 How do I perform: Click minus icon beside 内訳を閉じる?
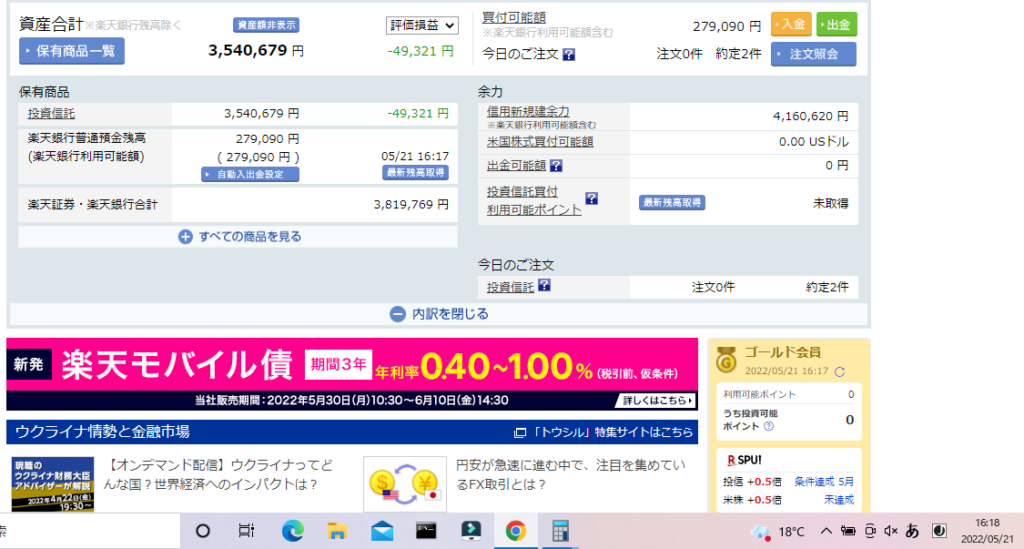(x=397, y=314)
